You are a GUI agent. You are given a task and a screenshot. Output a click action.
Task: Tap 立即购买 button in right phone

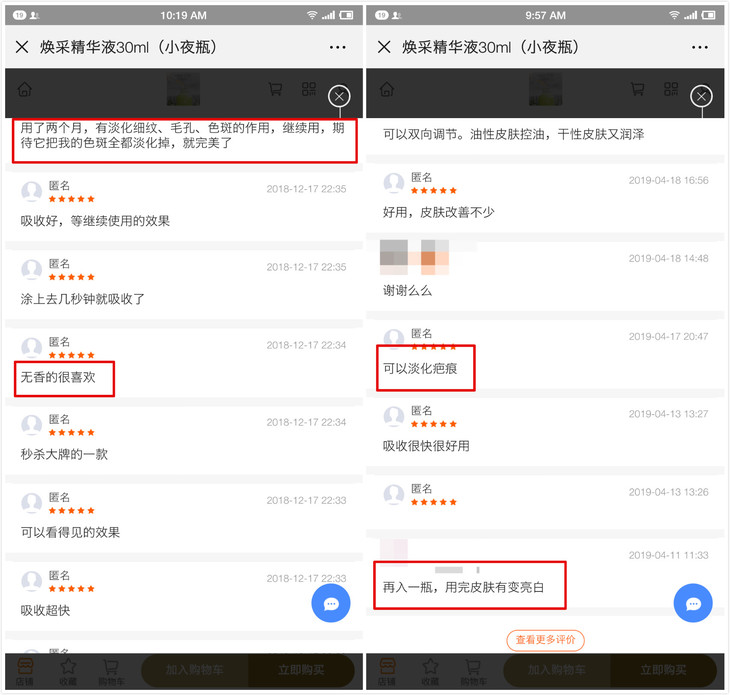click(x=663, y=670)
